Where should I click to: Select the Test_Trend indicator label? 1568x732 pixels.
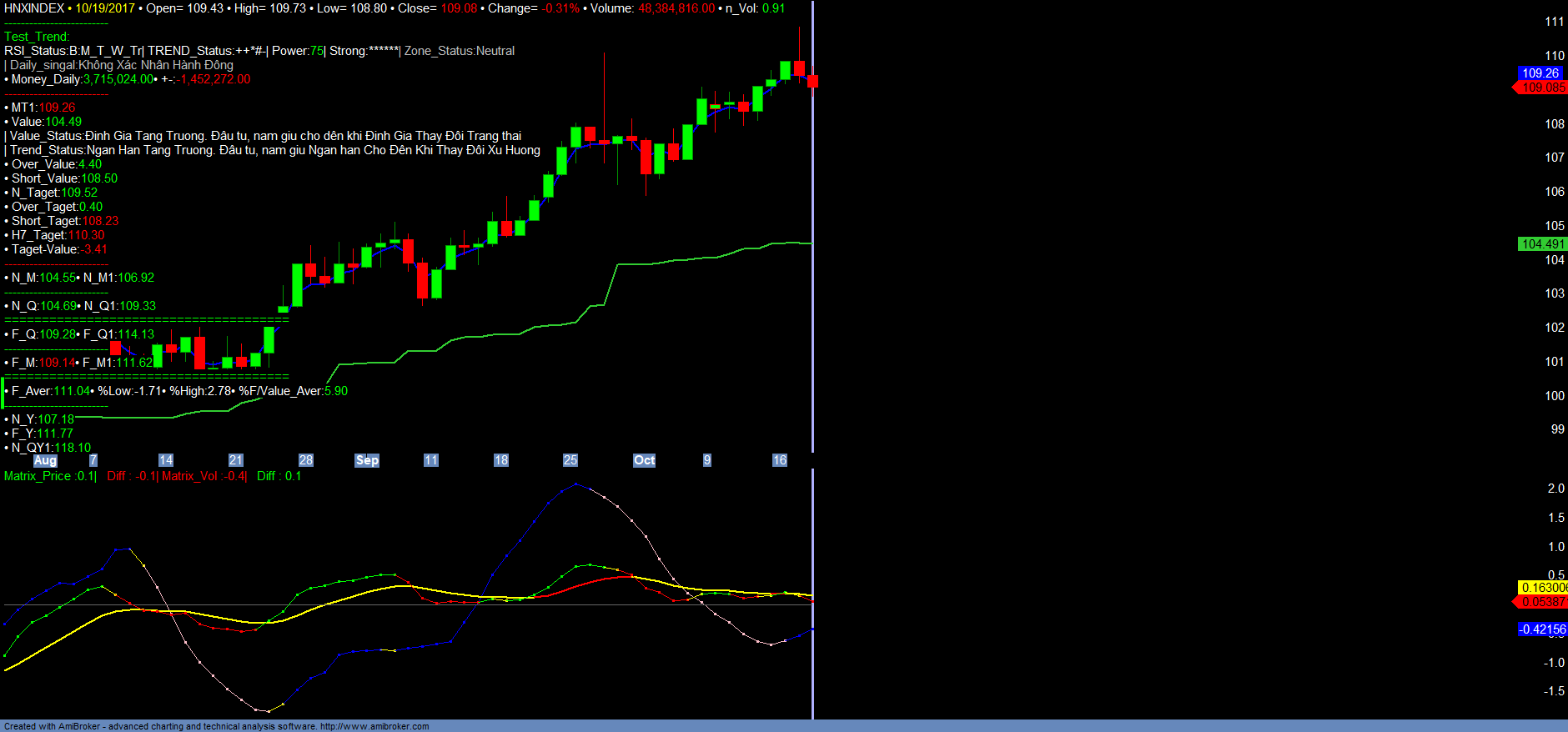[x=37, y=37]
